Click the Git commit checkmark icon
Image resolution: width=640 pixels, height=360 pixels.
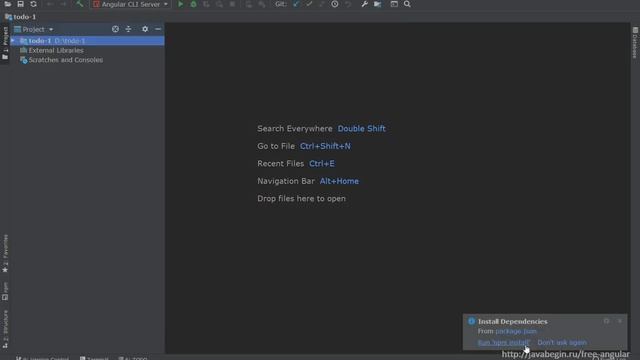point(309,4)
